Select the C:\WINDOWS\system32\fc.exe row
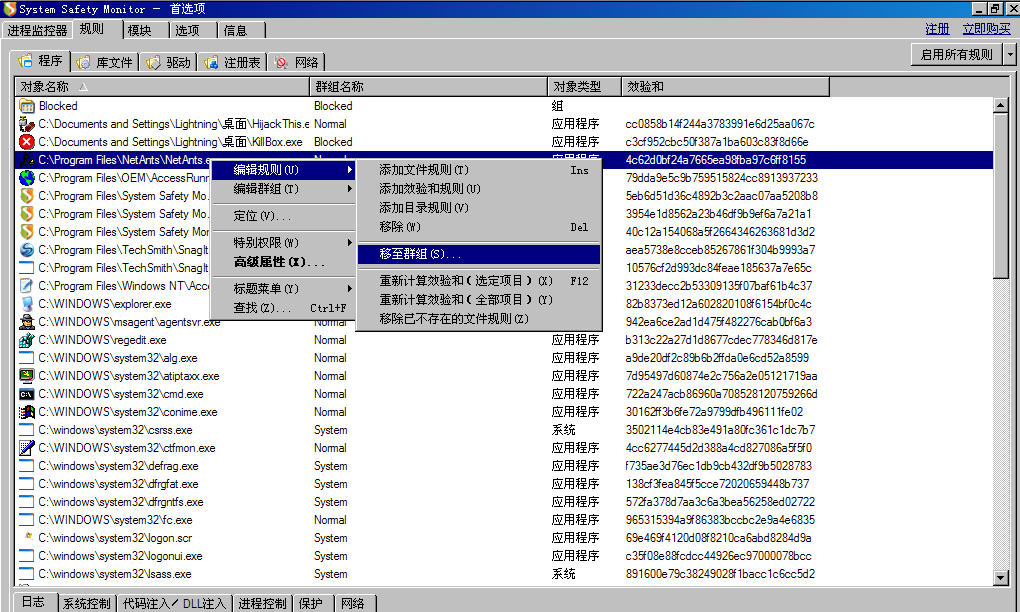Image resolution: width=1020 pixels, height=612 pixels. point(503,520)
